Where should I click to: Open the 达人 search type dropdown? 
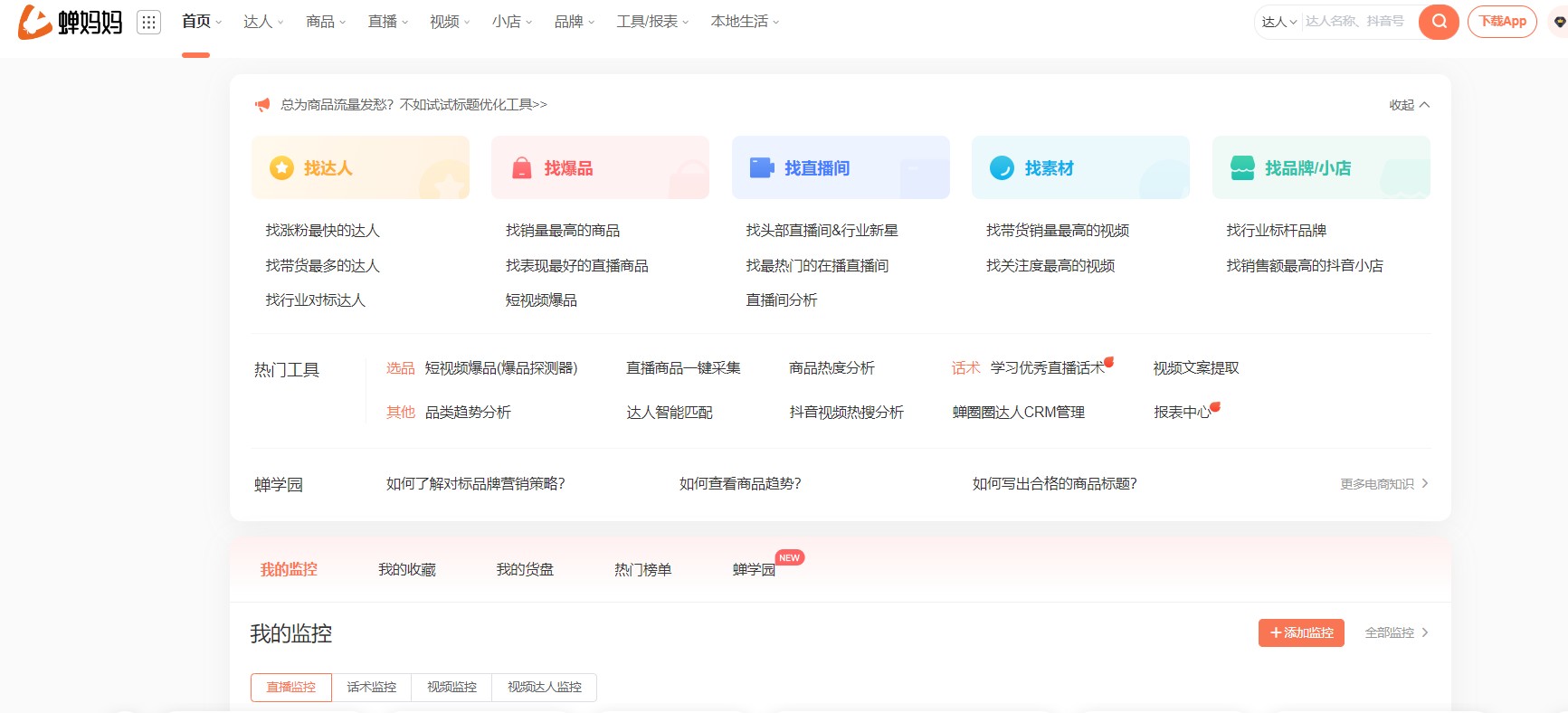tap(1279, 22)
